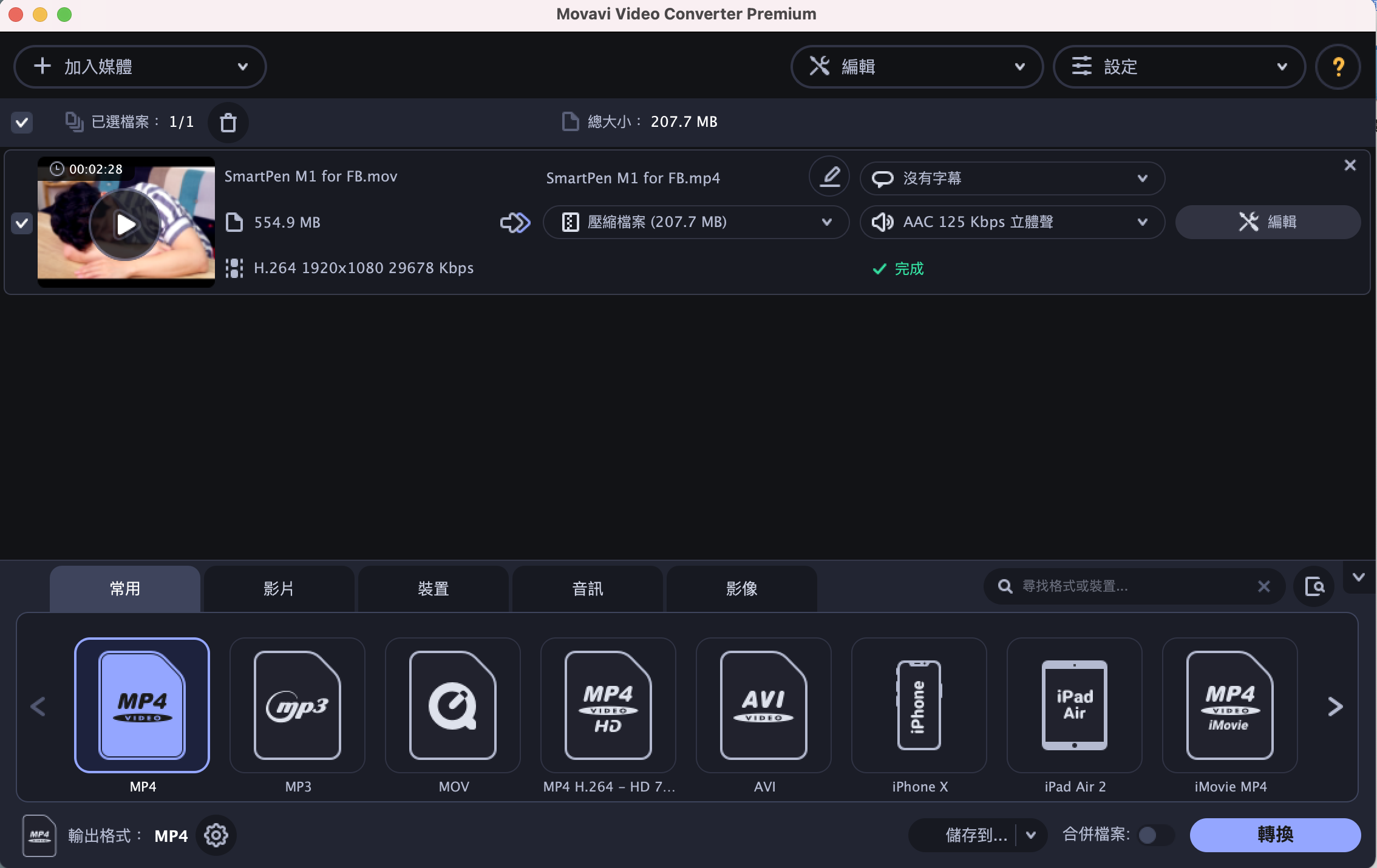
Task: Open output format settings gear icon
Action: [x=216, y=835]
